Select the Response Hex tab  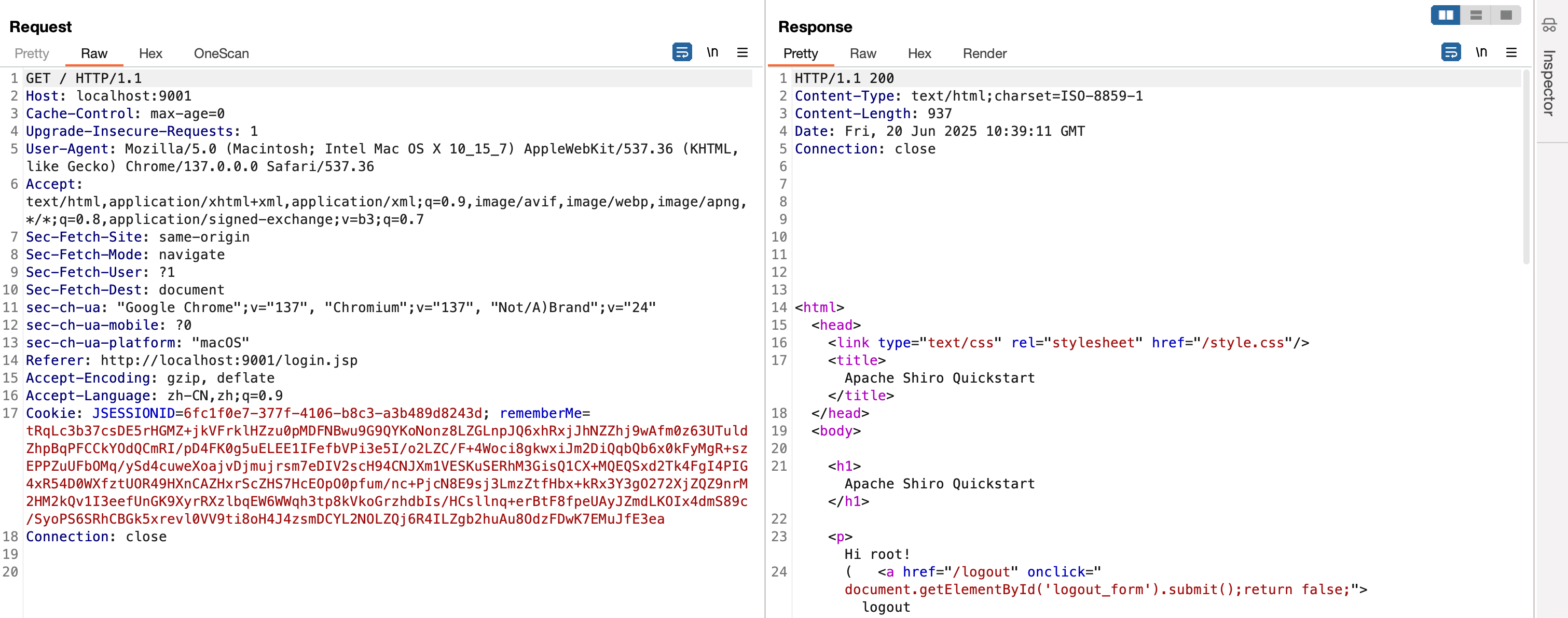click(x=919, y=53)
